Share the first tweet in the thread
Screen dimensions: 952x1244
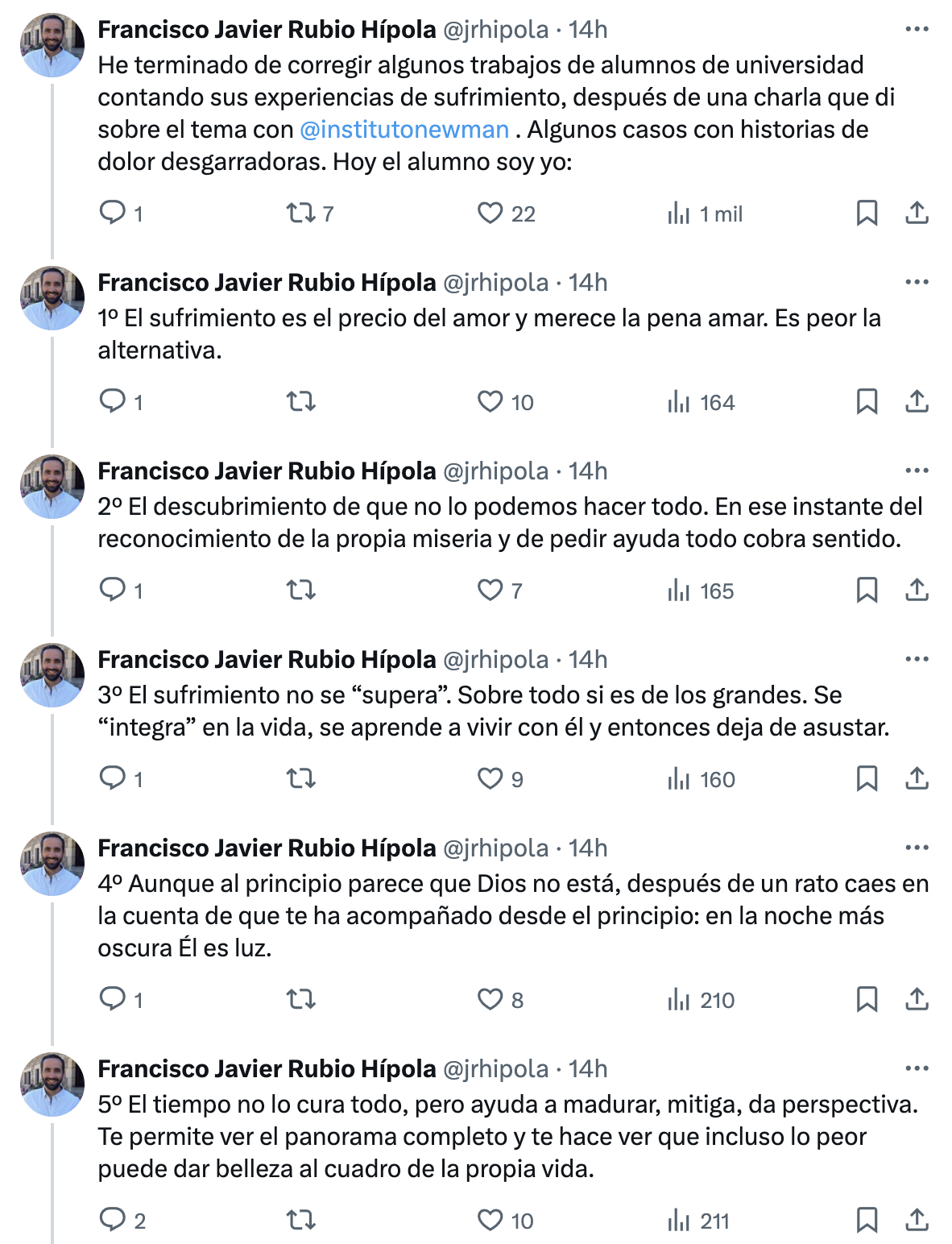click(x=917, y=213)
